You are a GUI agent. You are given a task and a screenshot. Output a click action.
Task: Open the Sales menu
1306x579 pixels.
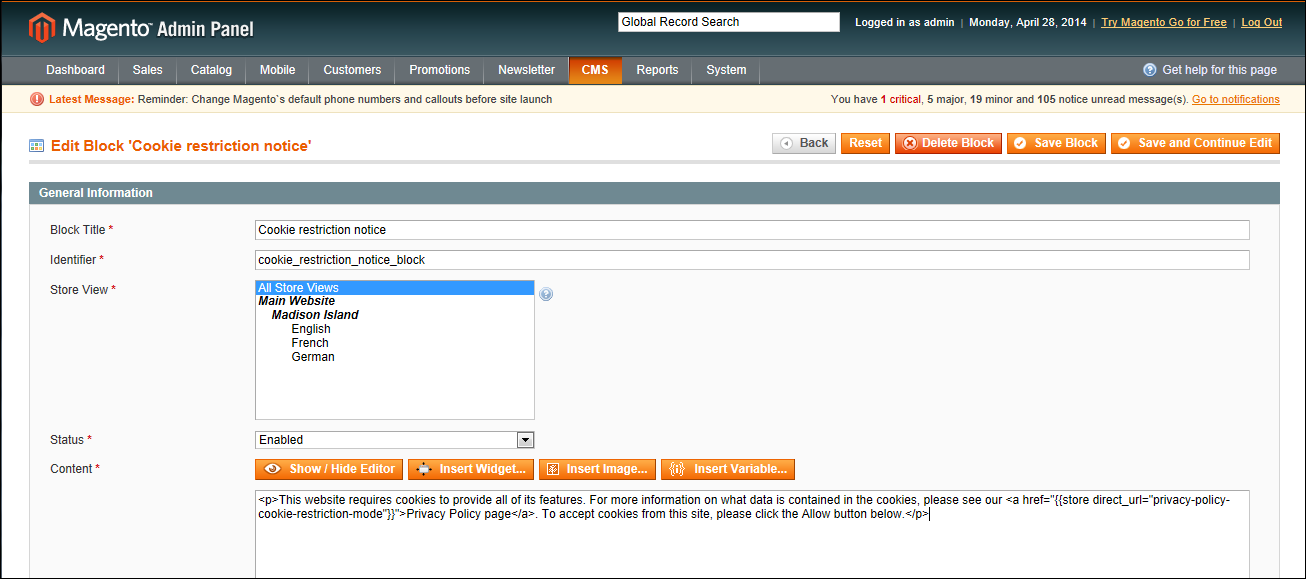147,70
